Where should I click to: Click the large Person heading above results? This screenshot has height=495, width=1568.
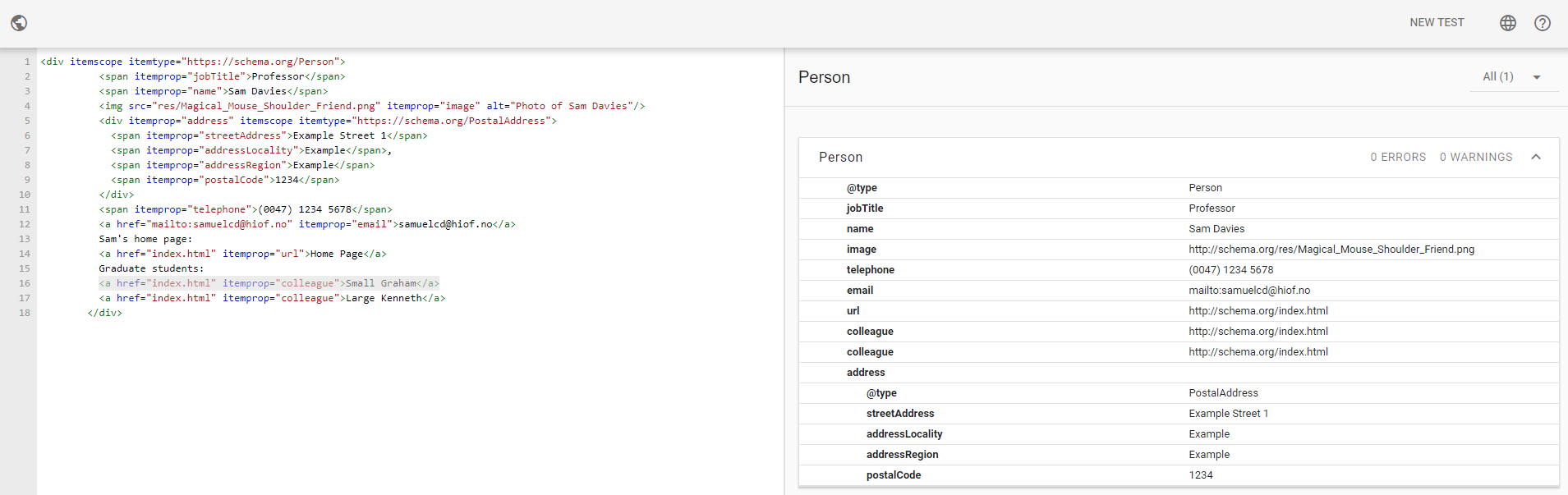[x=824, y=77]
